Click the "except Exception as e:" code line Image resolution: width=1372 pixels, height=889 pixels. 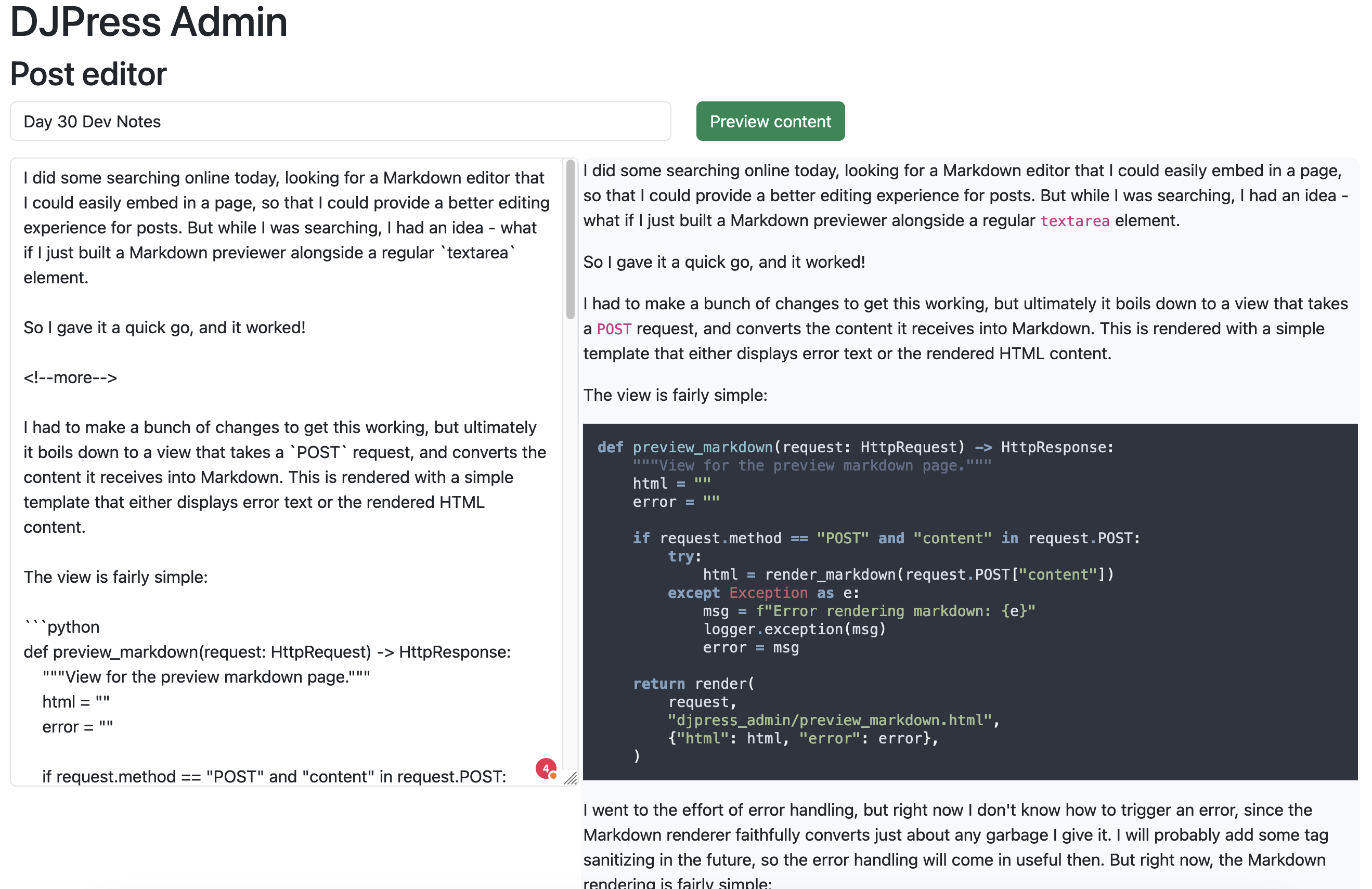[763, 593]
